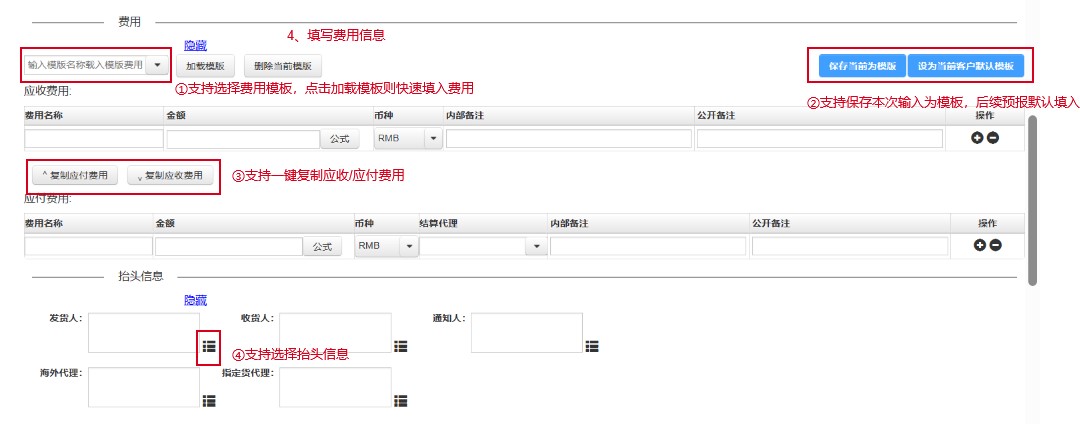Viewport: 1080px width, 424px height.
Task: Expand the 结算代理 dropdown
Action: pyautogui.click(x=536, y=246)
